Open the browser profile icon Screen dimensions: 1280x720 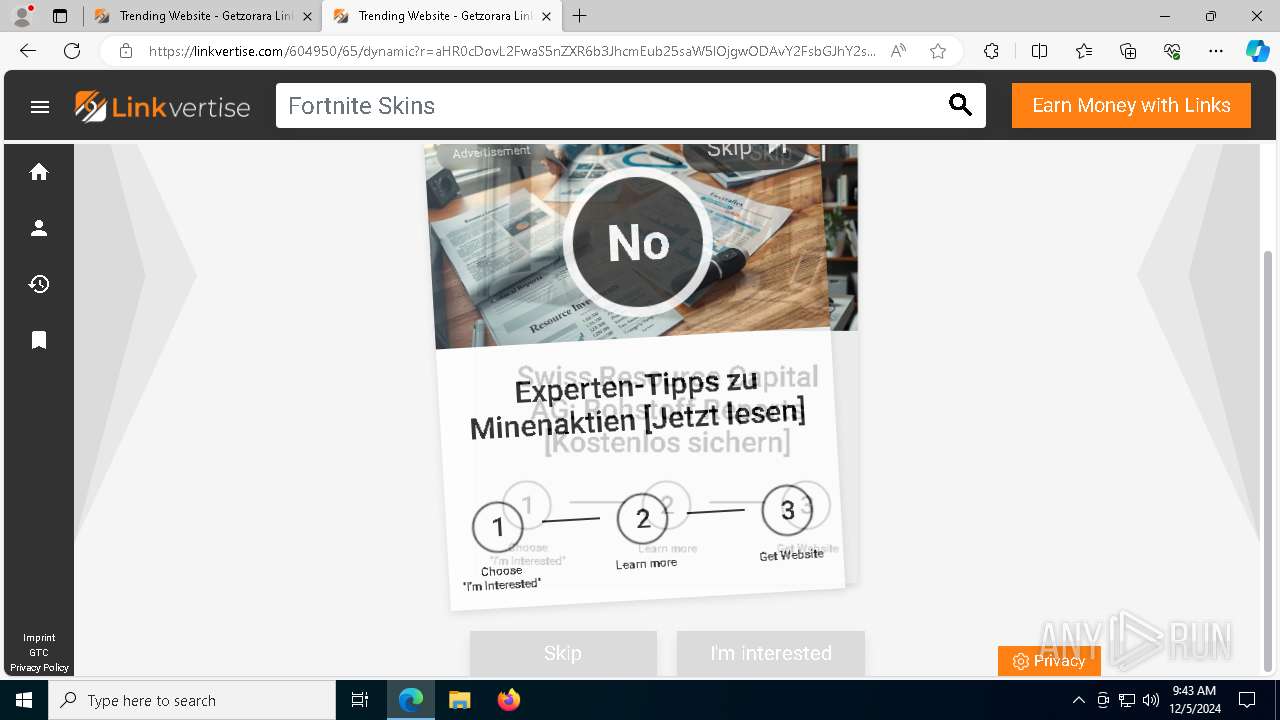pos(22,16)
